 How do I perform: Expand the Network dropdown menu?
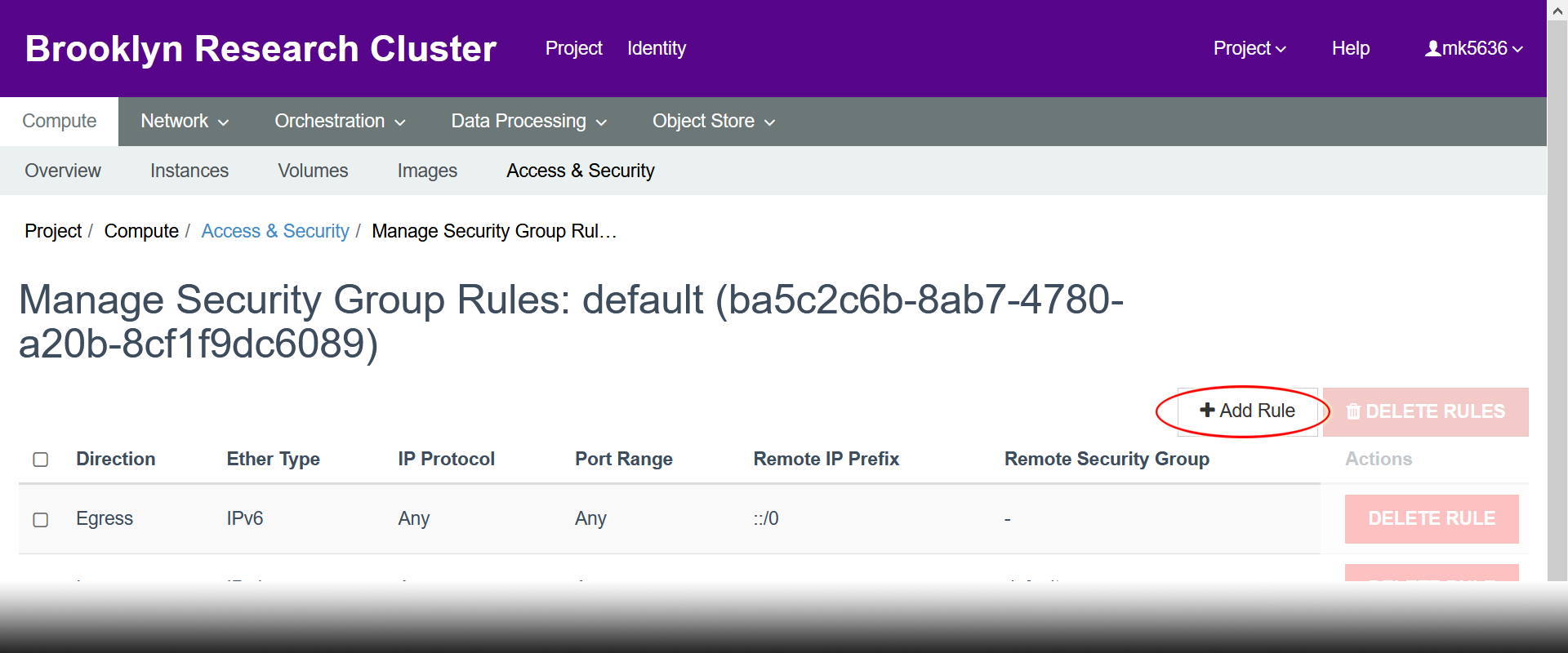(x=185, y=122)
